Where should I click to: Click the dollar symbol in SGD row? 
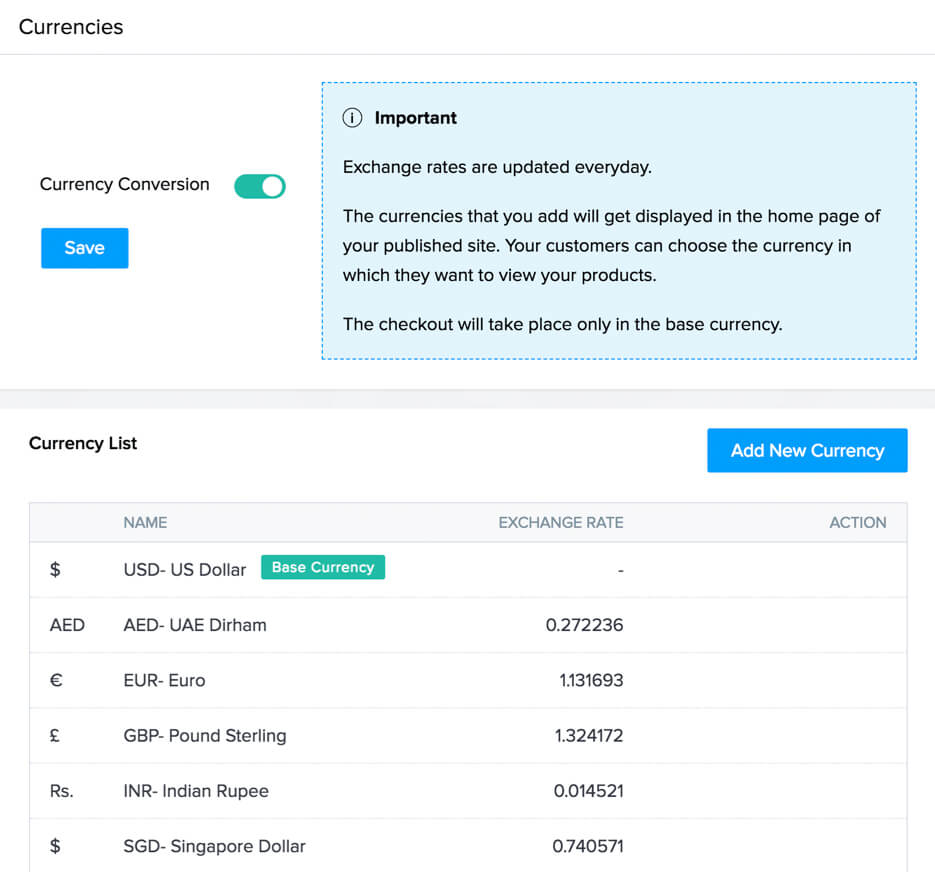[55, 846]
